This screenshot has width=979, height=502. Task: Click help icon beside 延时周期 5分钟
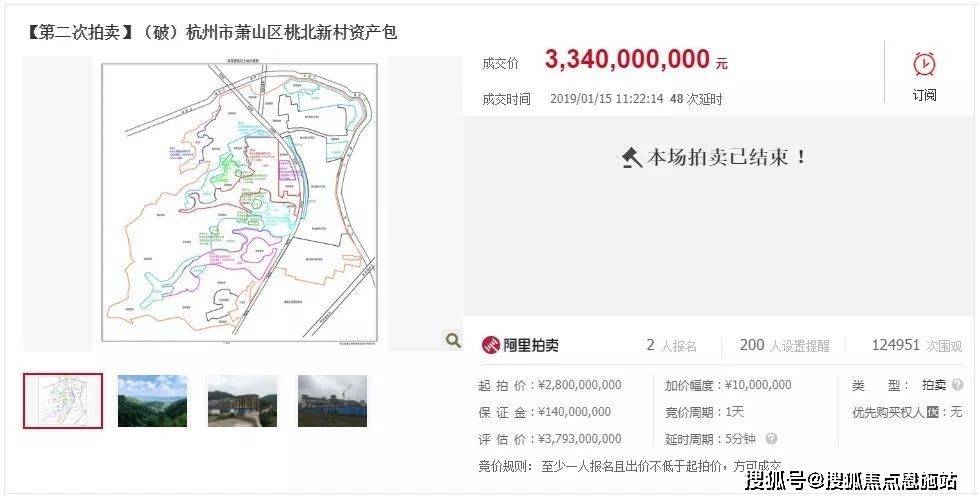(771, 439)
